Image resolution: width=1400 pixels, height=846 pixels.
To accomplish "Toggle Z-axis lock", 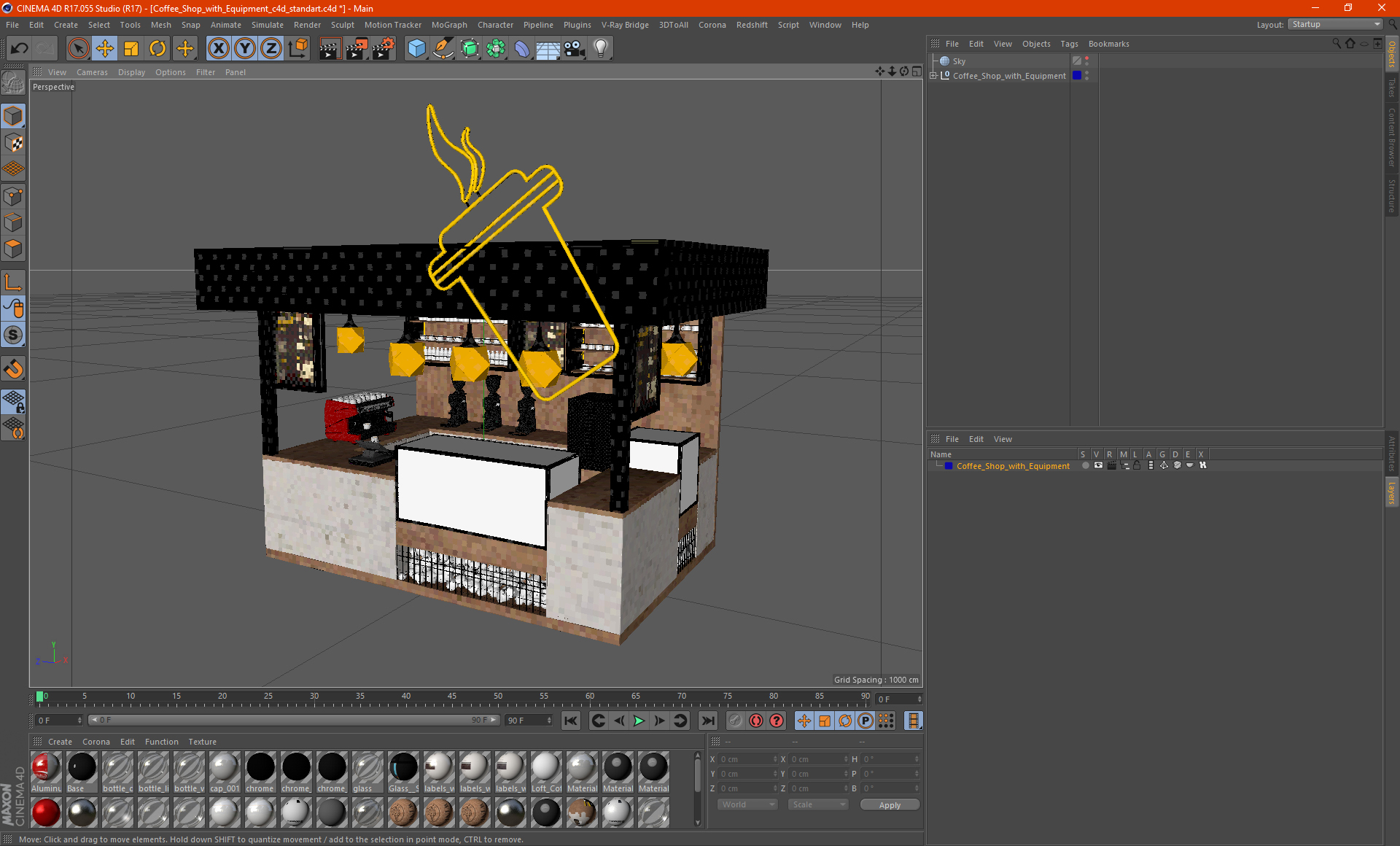I will [x=271, y=49].
